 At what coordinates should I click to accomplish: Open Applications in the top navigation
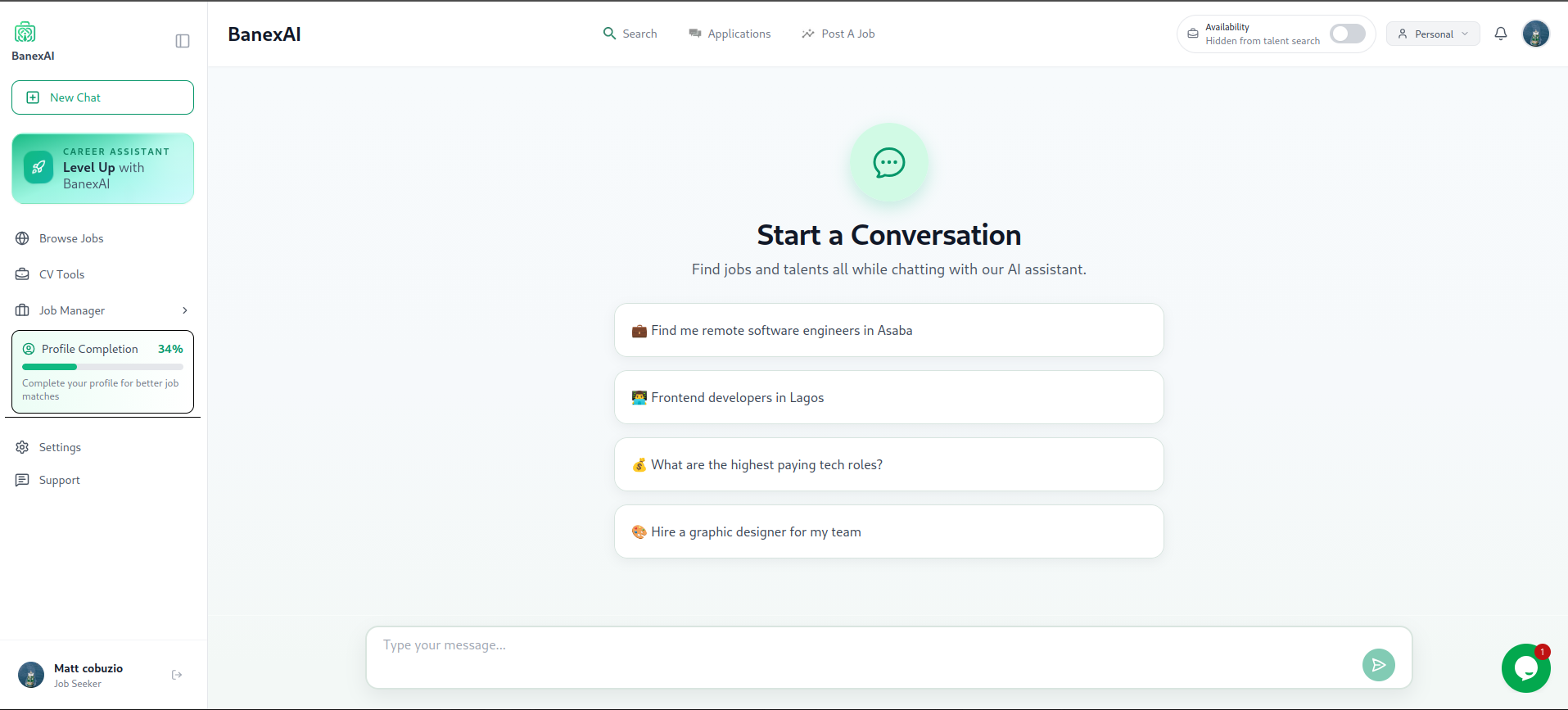tap(730, 34)
